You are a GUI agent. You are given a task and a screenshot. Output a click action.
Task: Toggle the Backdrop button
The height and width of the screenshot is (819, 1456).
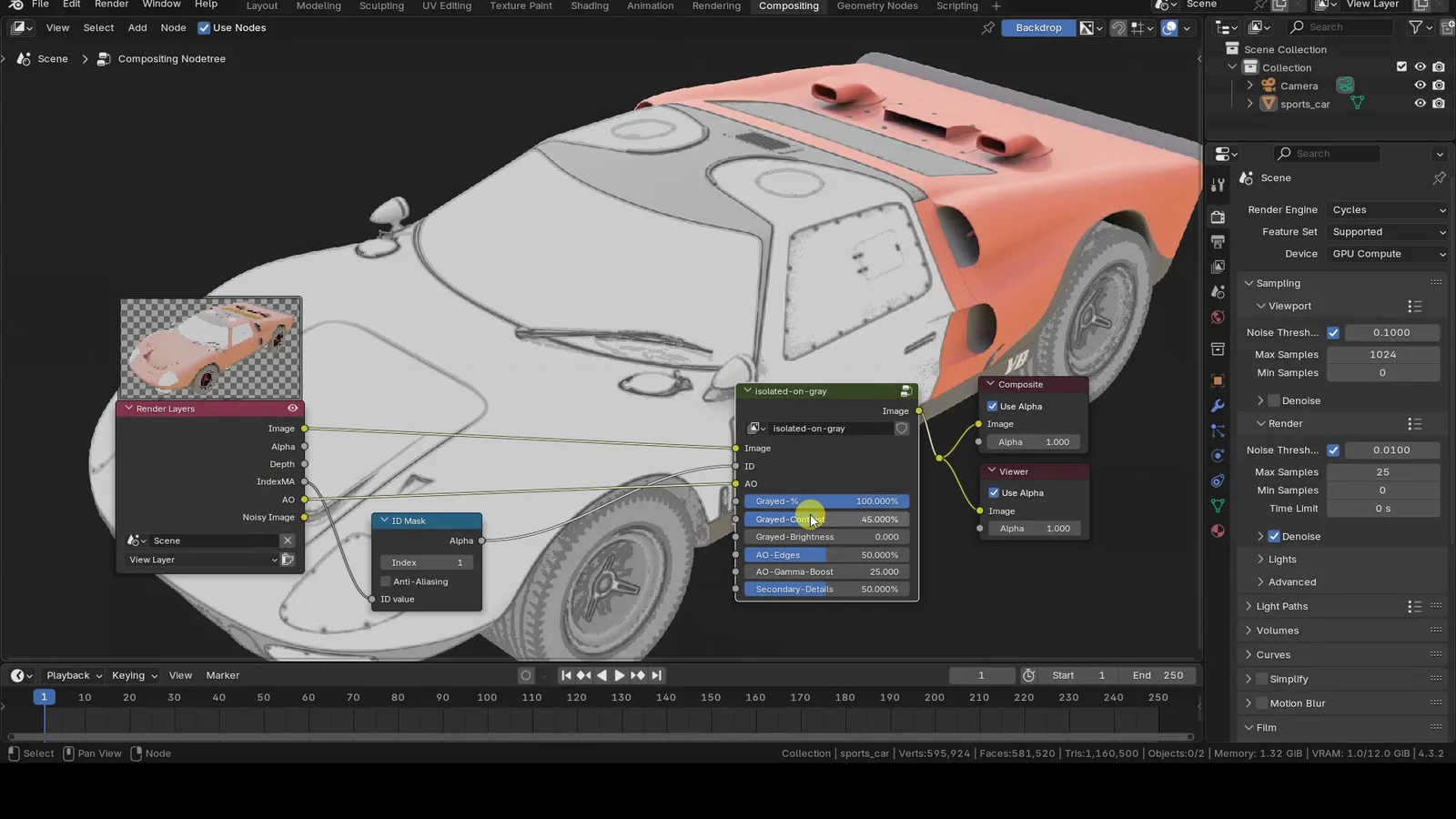coord(1037,28)
